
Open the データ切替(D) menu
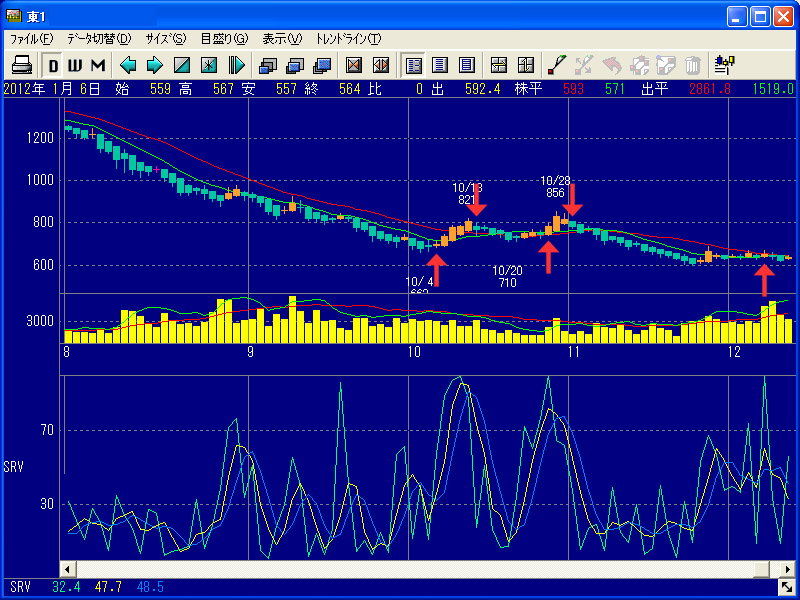pyautogui.click(x=99, y=39)
